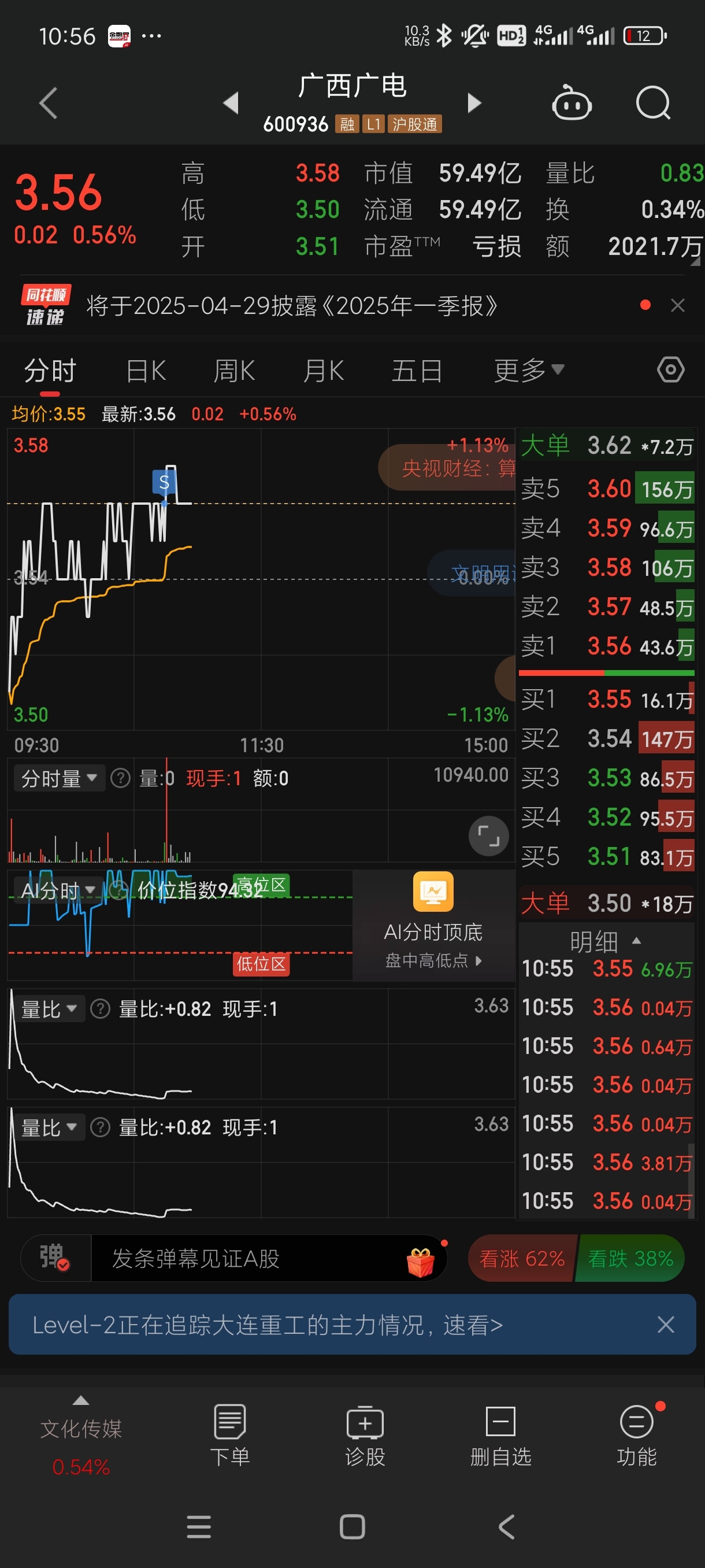The image size is (705, 1568).
Task: Tap the blue S sell marker on chart
Action: pos(164,482)
